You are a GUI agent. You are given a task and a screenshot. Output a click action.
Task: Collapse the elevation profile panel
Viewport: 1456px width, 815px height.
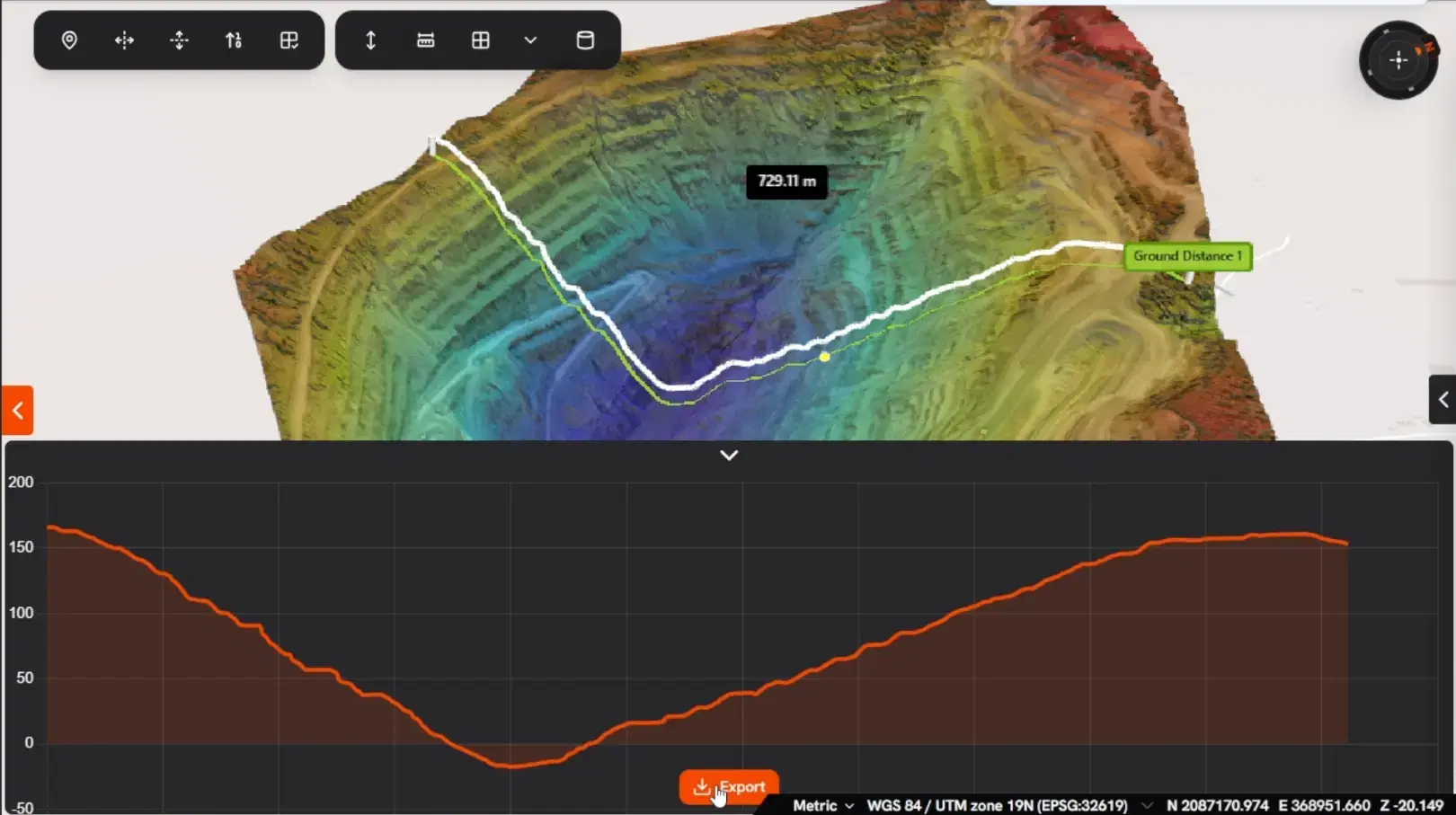pos(729,456)
